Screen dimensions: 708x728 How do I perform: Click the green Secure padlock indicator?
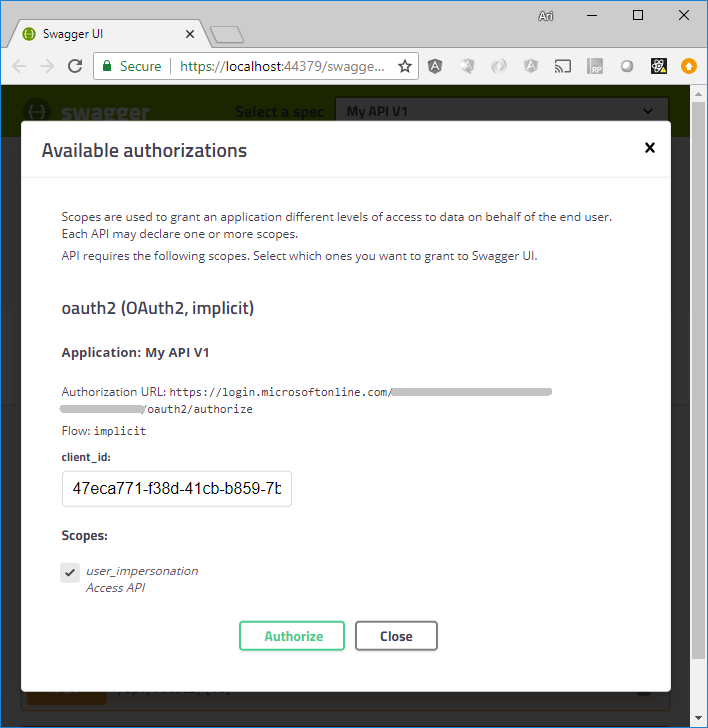(x=129, y=66)
